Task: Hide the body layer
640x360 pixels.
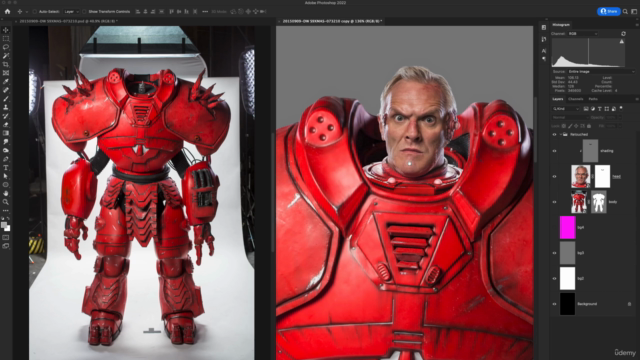Action: [x=554, y=202]
